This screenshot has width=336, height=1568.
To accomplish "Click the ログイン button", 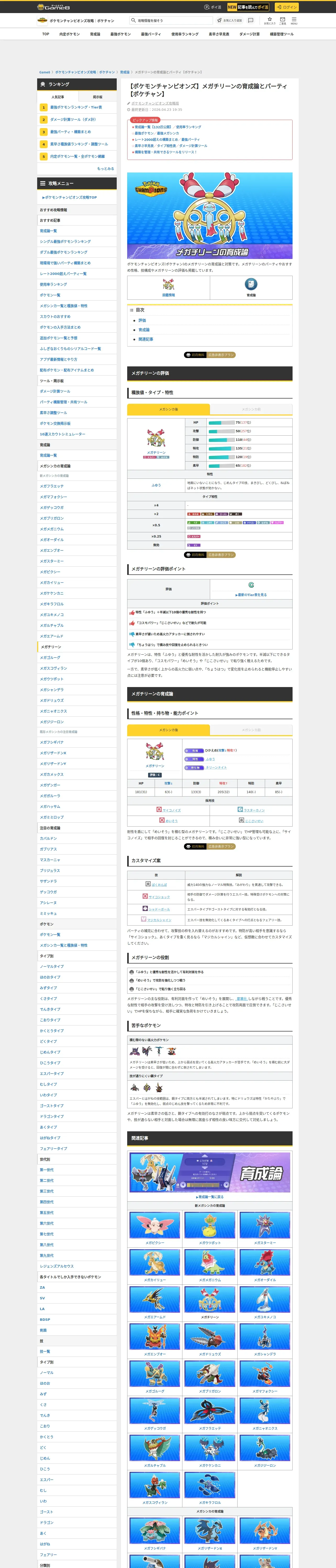I will click(286, 7).
